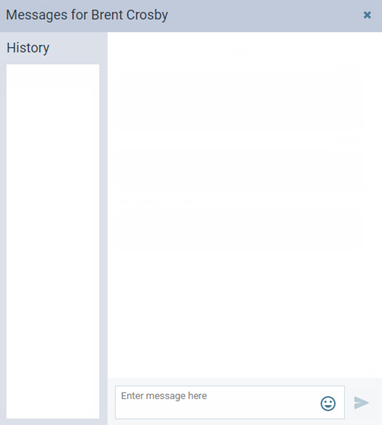Select the History heading
This screenshot has height=425, width=382.
point(28,48)
